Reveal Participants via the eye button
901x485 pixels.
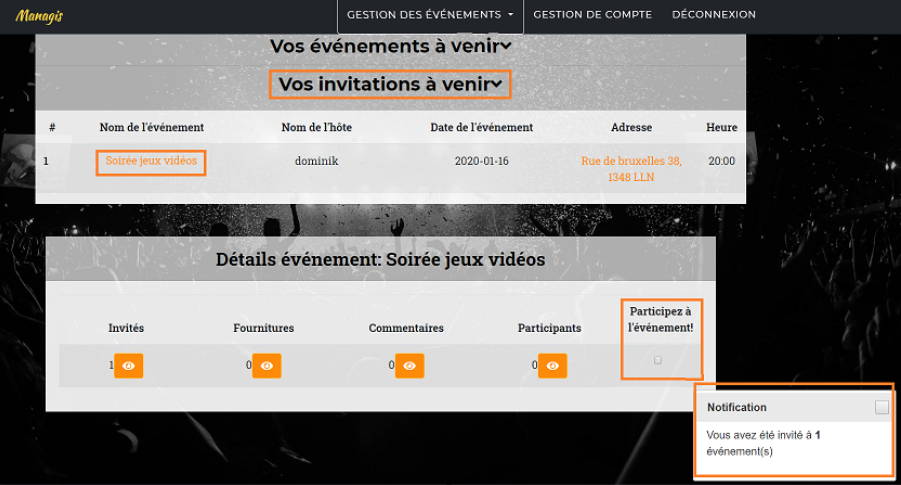point(553,366)
